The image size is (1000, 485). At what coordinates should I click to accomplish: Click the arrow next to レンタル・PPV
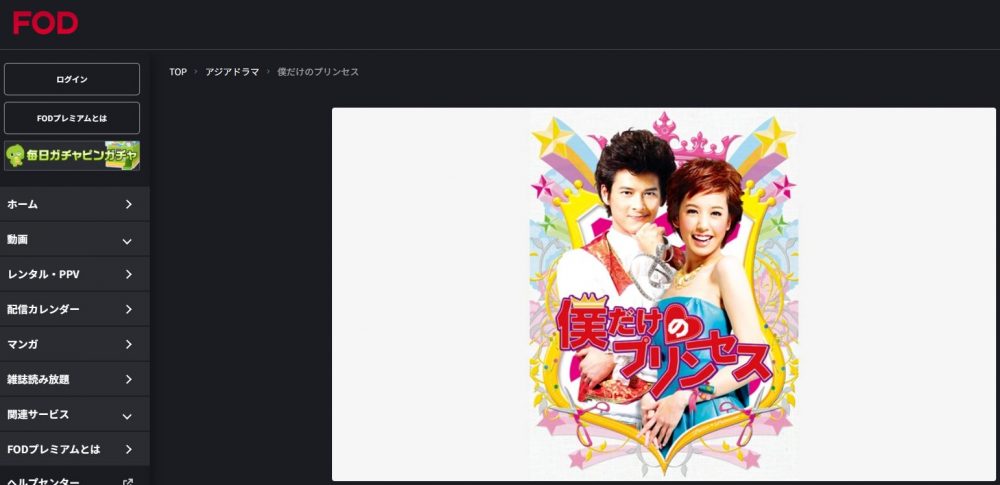pyautogui.click(x=128, y=274)
